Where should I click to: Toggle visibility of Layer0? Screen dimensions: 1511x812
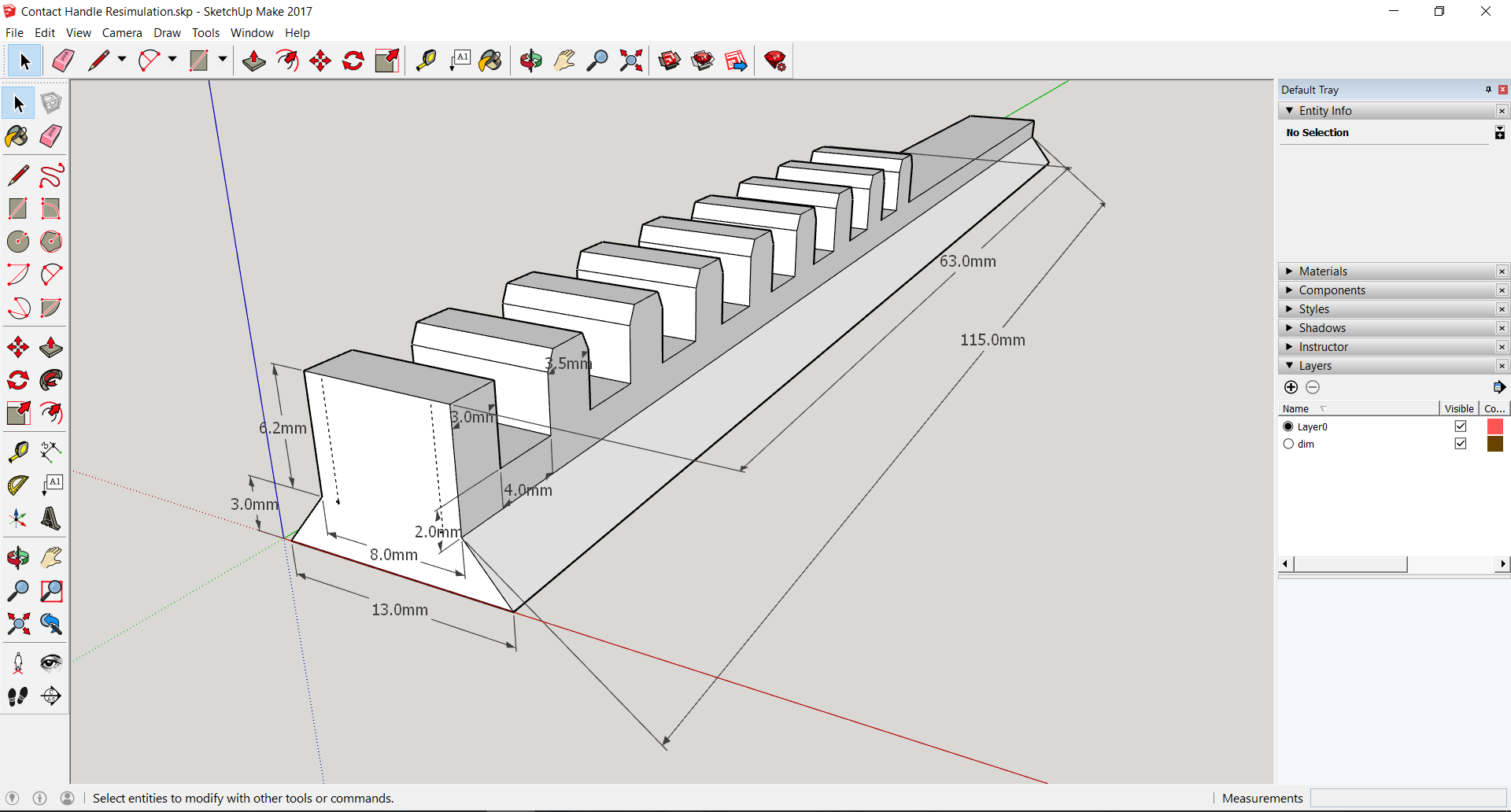(x=1461, y=426)
